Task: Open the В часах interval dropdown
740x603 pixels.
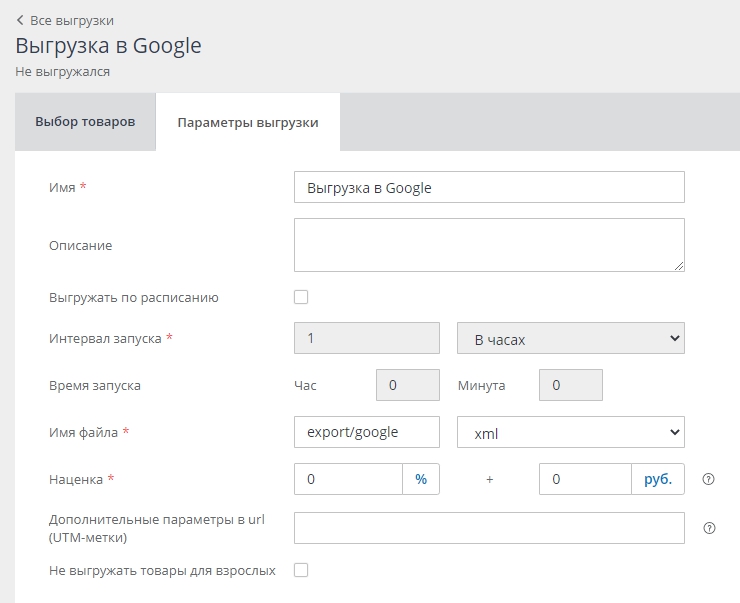Action: 570,339
